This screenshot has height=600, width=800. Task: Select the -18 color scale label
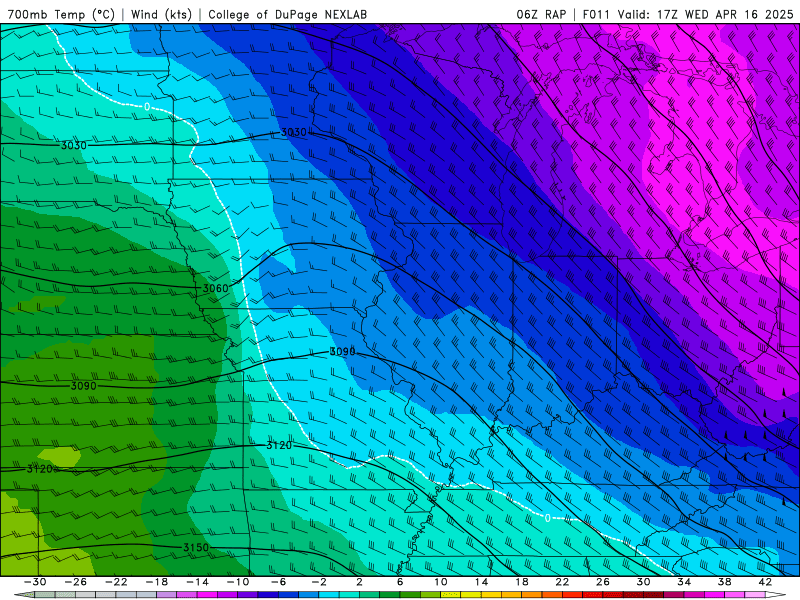[157, 582]
